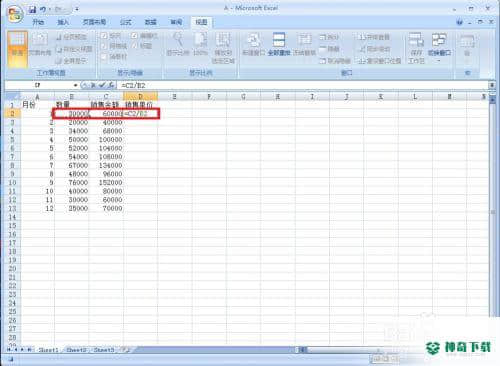The width and height of the screenshot is (500, 366).
Task: Open the Insert ribbon tab
Action: [x=63, y=22]
